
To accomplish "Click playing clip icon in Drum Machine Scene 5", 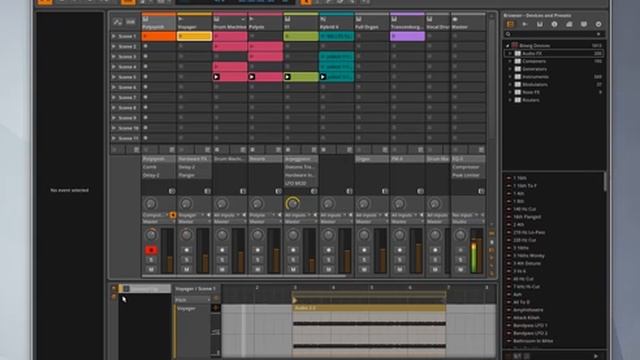I will click(216, 77).
